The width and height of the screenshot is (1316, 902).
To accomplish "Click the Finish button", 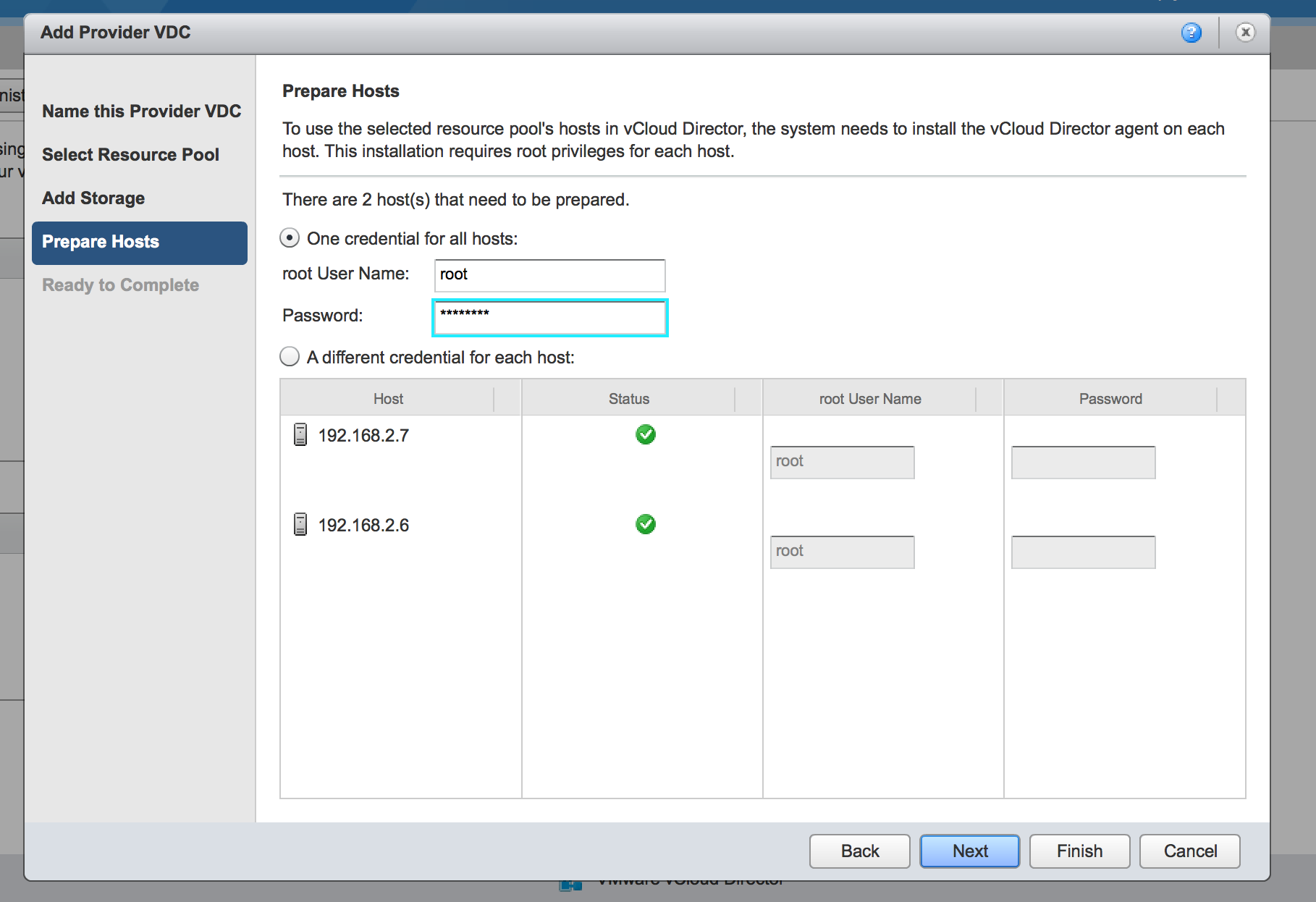I will 1079,851.
